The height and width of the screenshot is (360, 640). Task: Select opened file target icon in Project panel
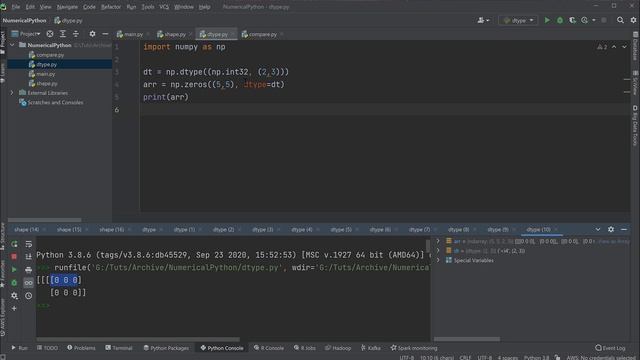pos(50,34)
